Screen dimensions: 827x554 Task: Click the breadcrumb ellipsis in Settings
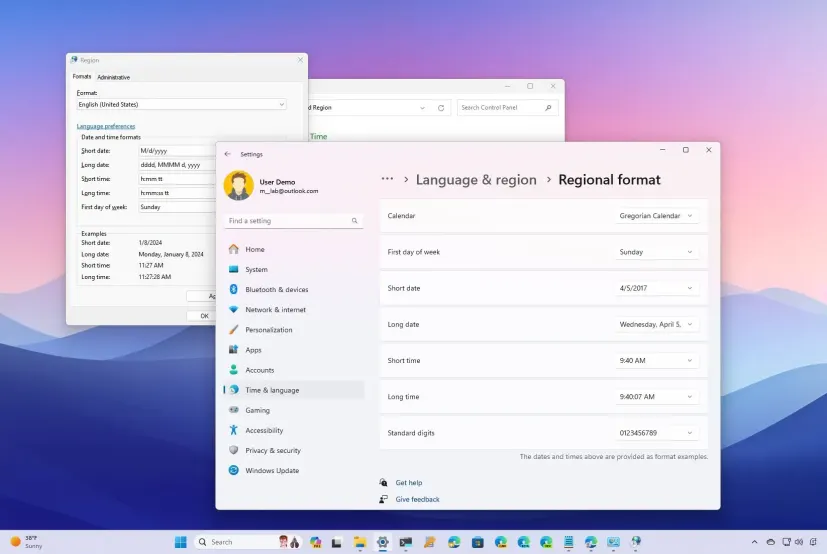click(387, 179)
